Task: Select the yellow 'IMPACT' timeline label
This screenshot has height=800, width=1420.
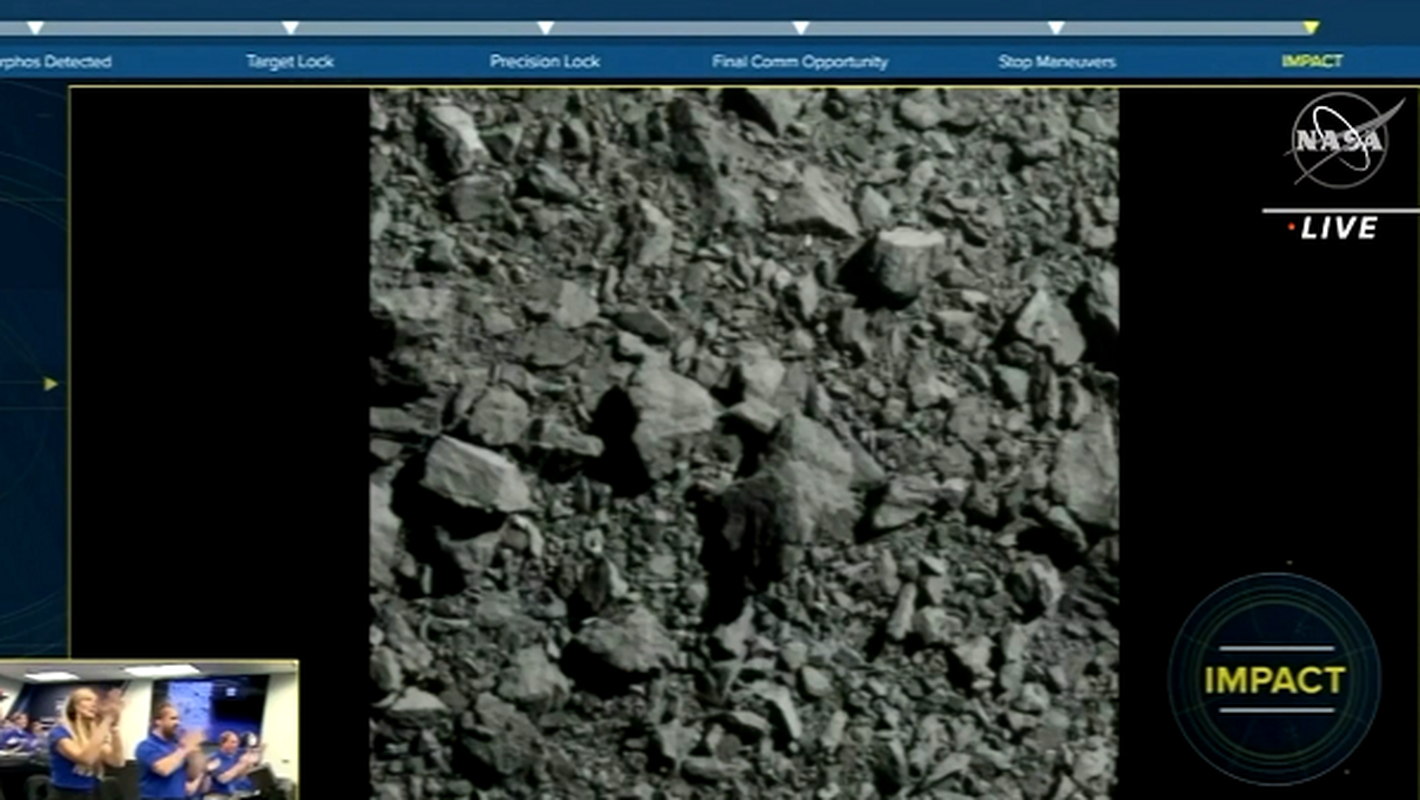Action: tap(1312, 62)
